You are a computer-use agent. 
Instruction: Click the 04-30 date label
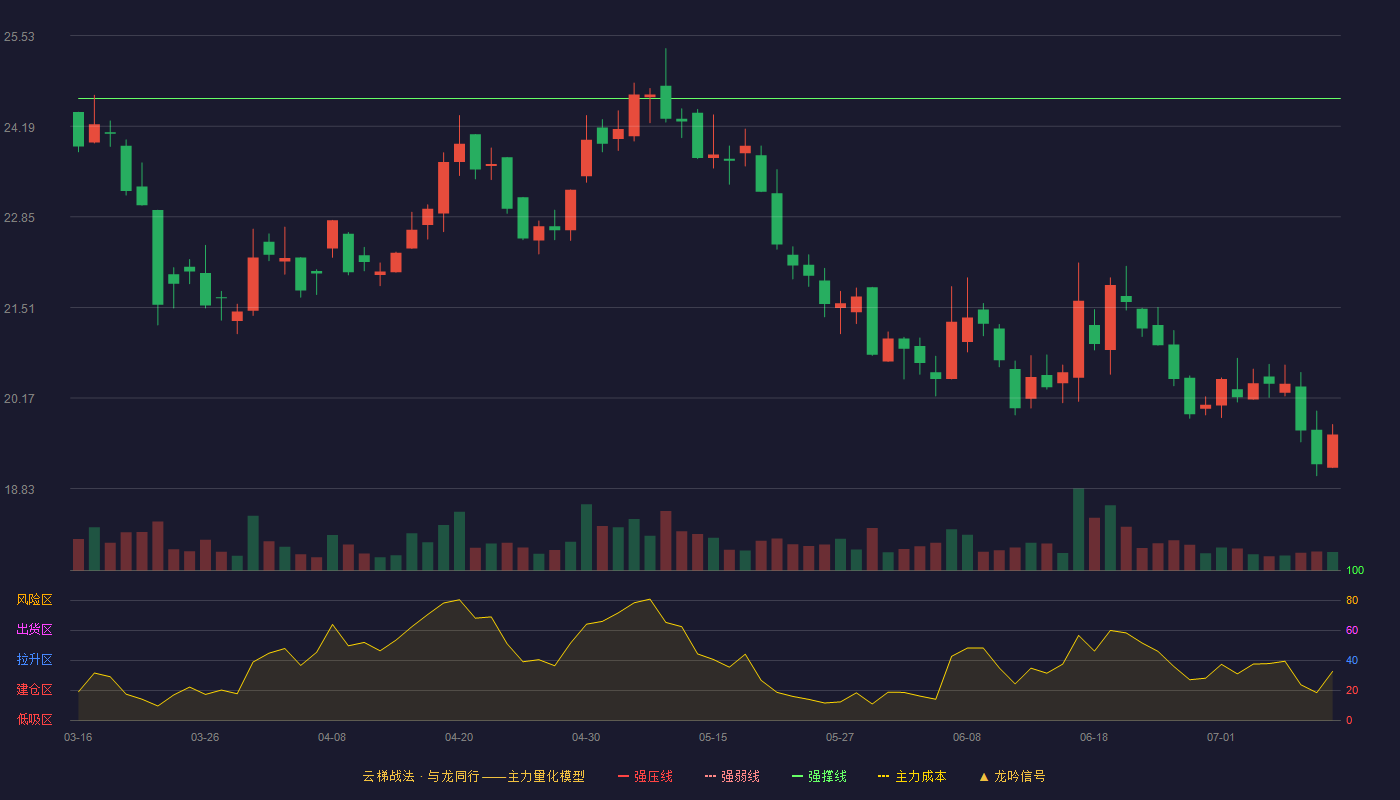point(586,737)
